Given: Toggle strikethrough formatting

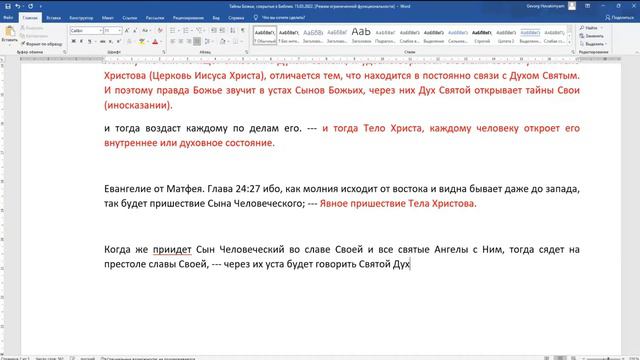Looking at the screenshot, I should [102, 41].
